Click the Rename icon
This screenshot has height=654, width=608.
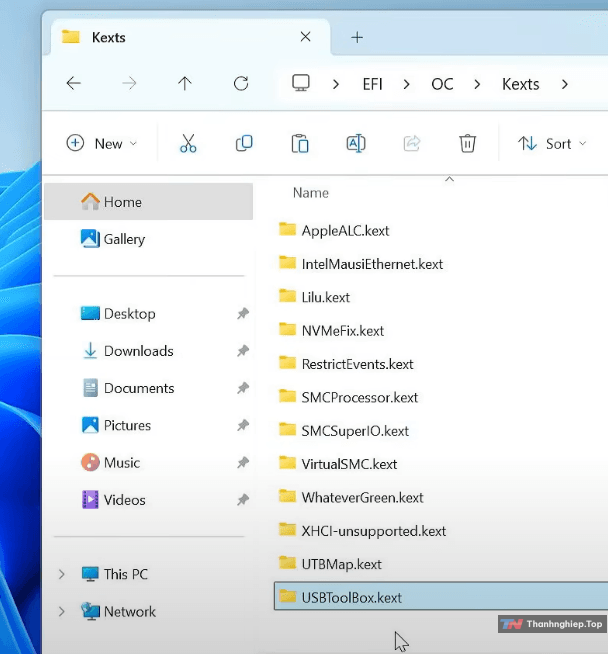pos(356,143)
